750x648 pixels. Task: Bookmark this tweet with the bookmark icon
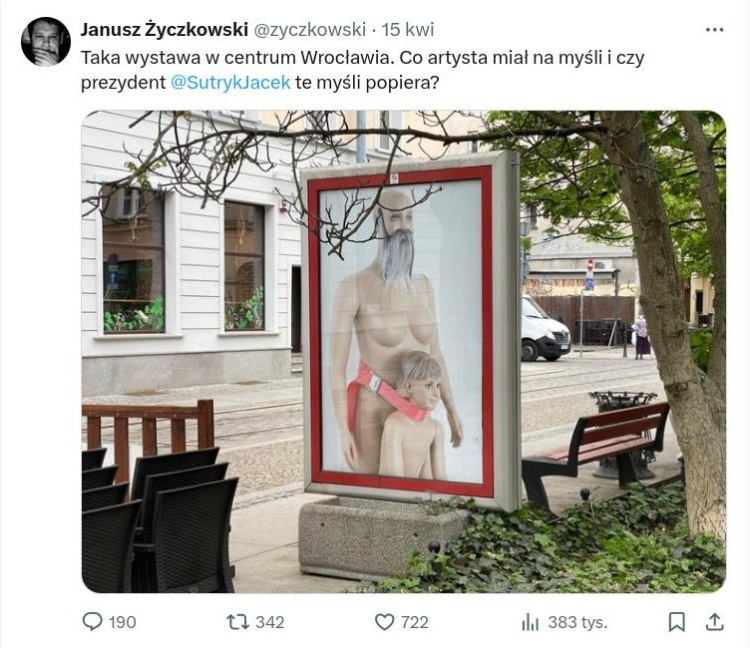(x=676, y=622)
